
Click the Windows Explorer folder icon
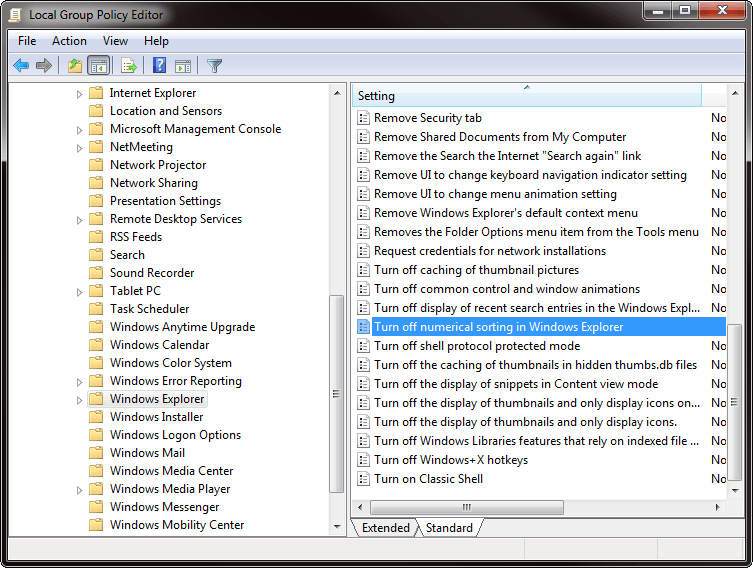pyautogui.click(x=96, y=399)
